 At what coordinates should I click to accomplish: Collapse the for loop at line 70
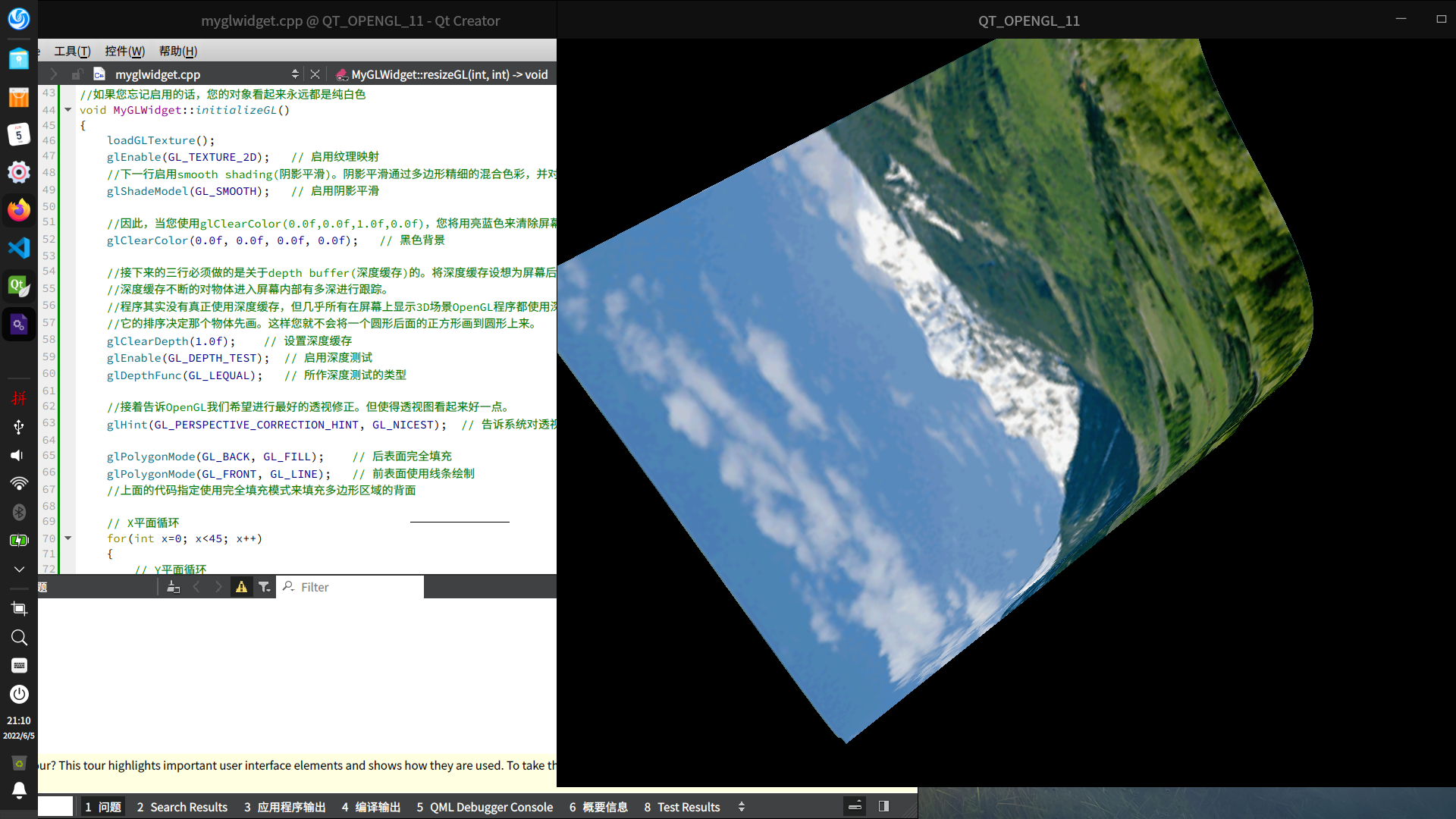pos(68,538)
